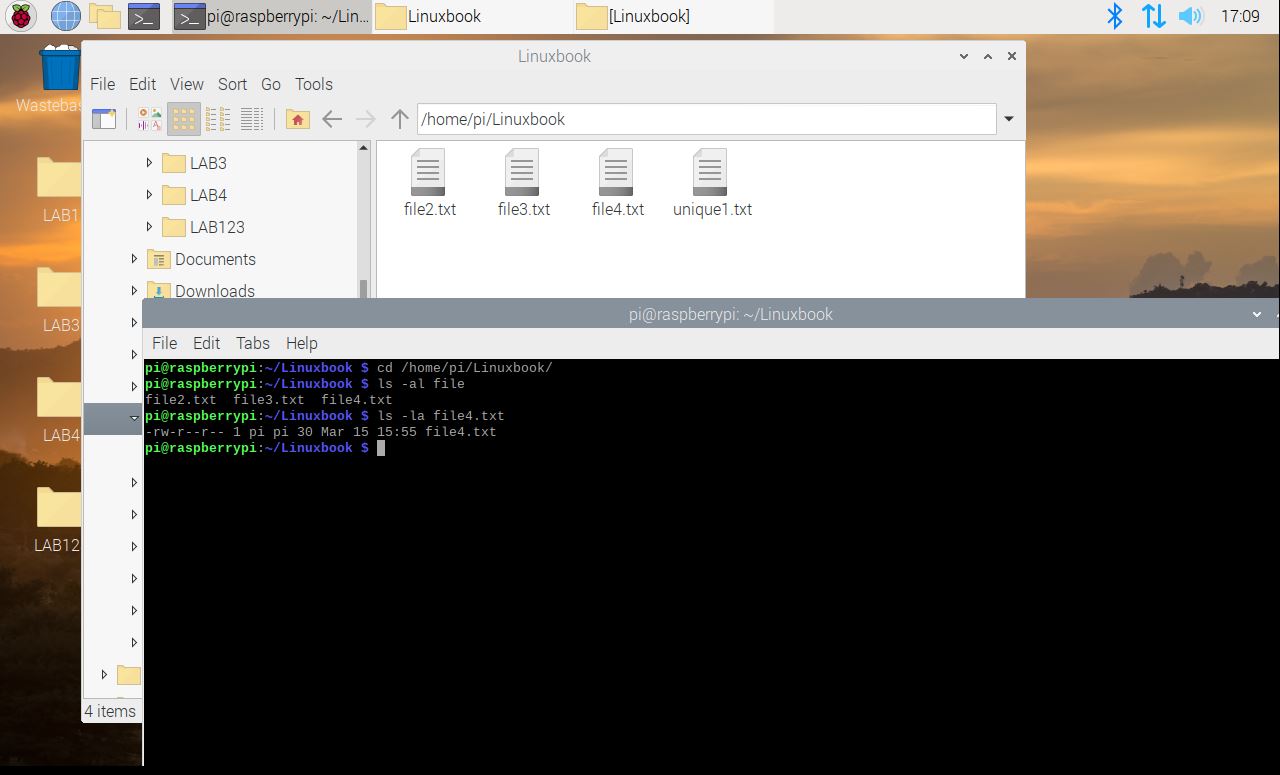Open the Tools menu
The image size is (1280, 775).
click(x=313, y=84)
